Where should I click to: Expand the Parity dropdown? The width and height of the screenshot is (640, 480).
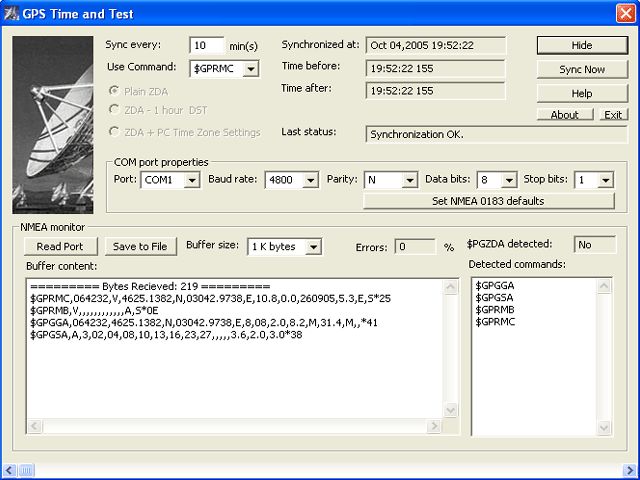pos(409,180)
